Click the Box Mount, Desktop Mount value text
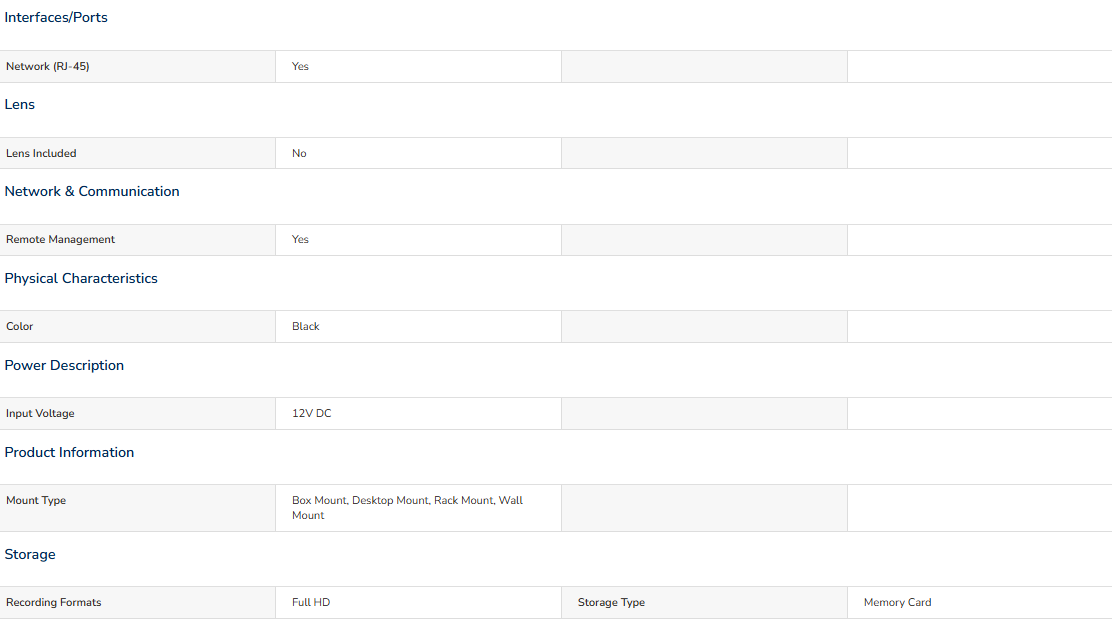 (408, 508)
